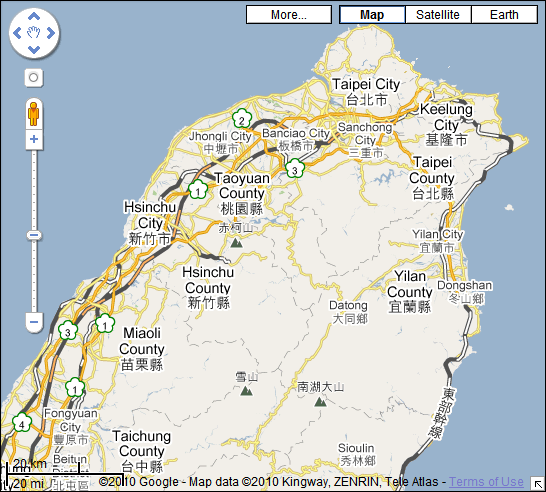Viewport: 546px width, 492px height.
Task: Click the Taipei County label
Action: point(432,178)
